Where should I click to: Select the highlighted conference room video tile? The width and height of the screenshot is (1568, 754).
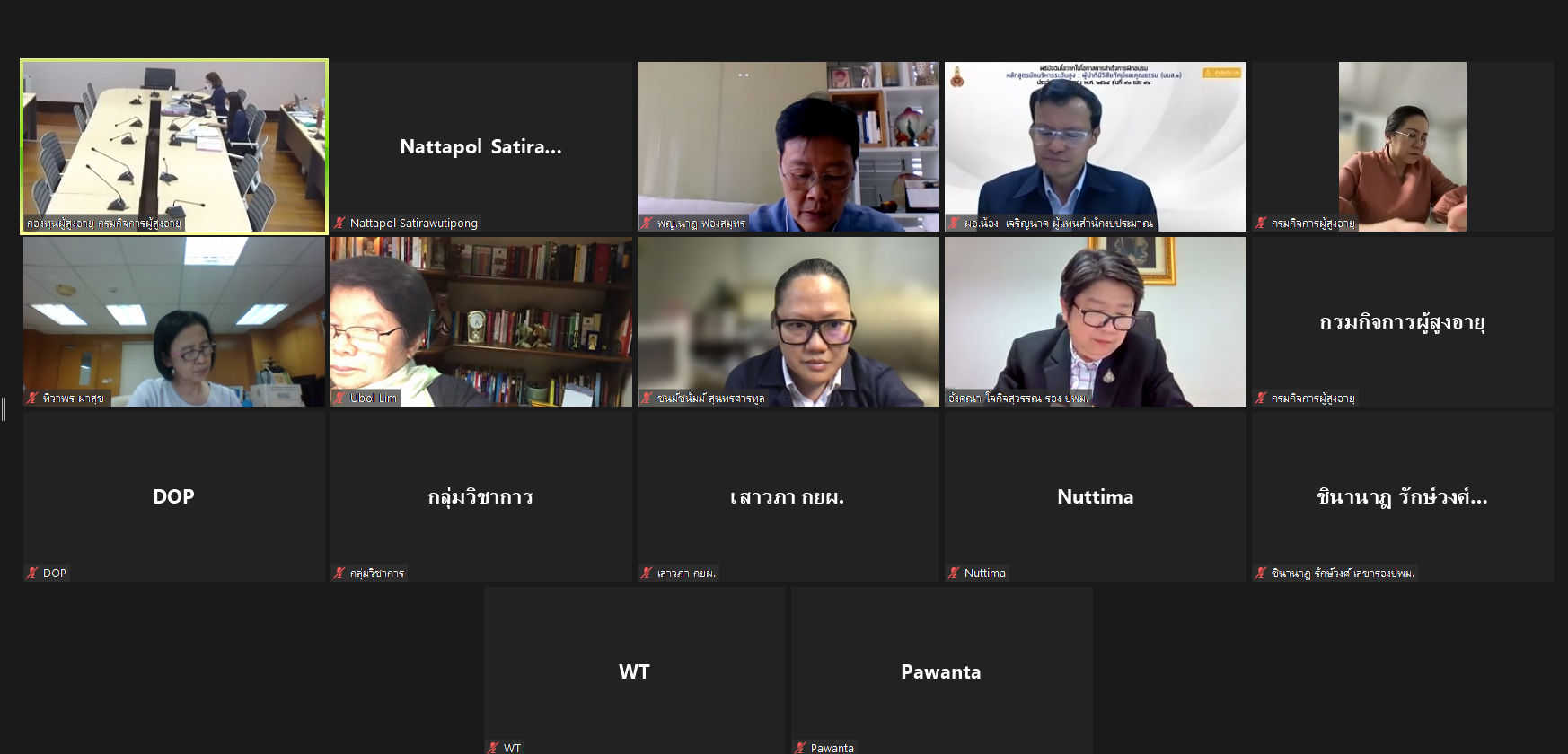point(174,146)
